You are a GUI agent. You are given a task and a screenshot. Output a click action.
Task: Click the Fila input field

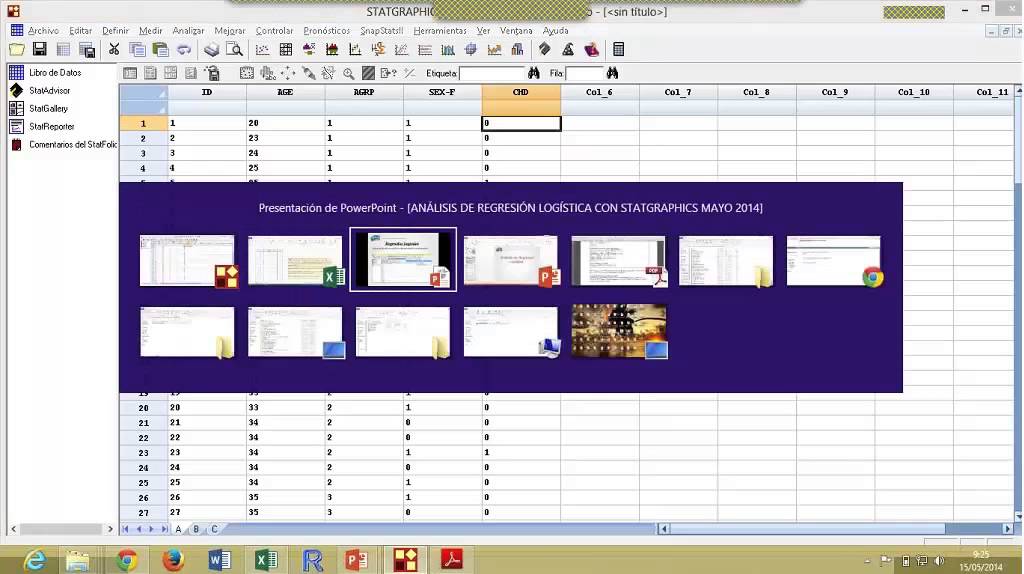(584, 73)
